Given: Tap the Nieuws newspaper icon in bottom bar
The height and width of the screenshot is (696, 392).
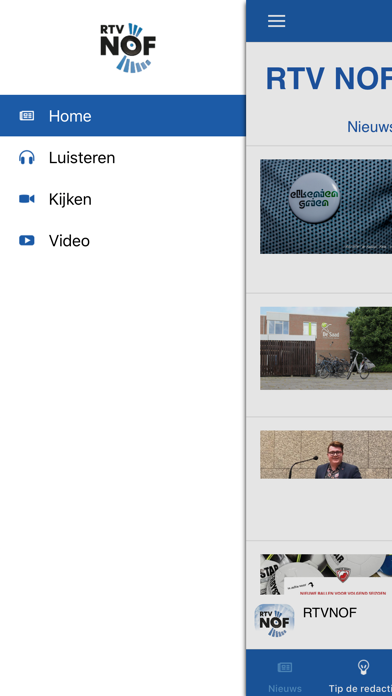Looking at the screenshot, I should tap(285, 667).
